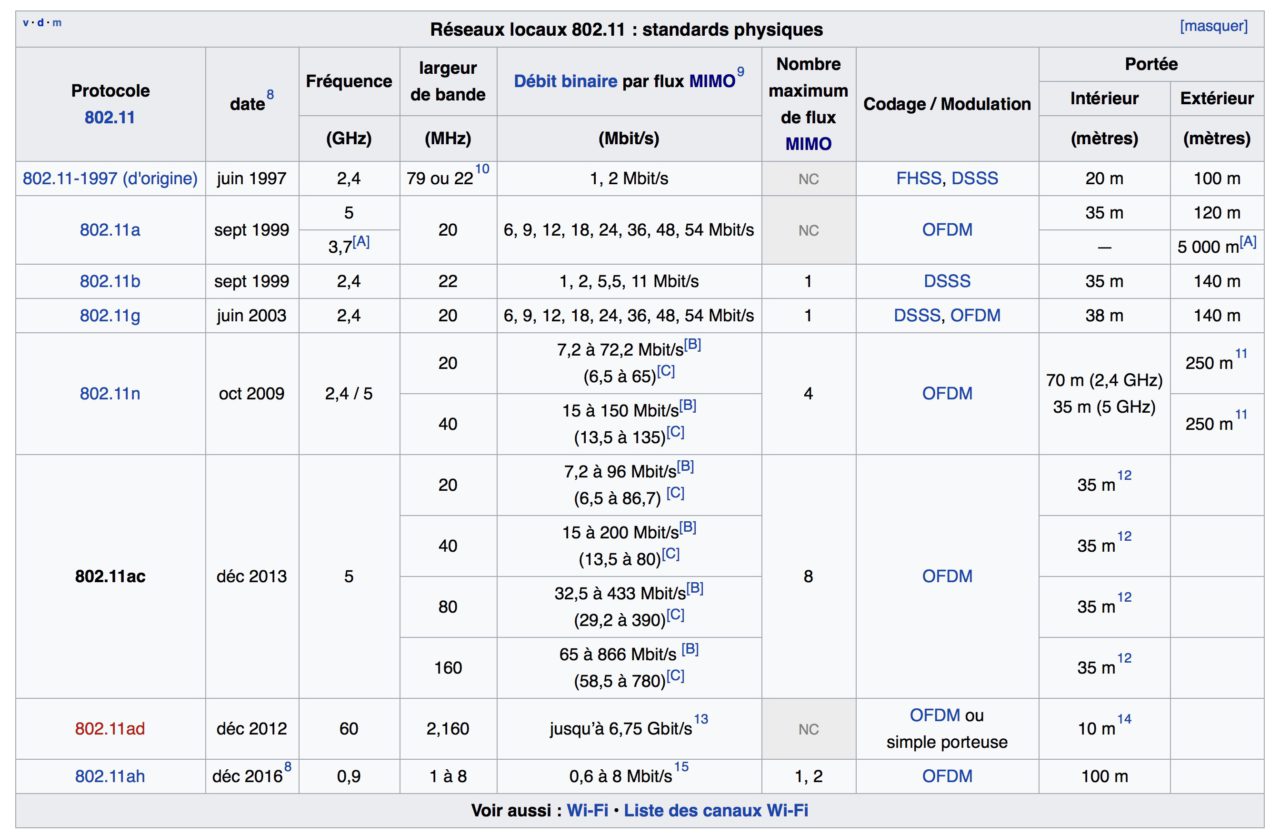
Task: Follow OFDM link in the 802.11ad row
Action: click(935, 715)
